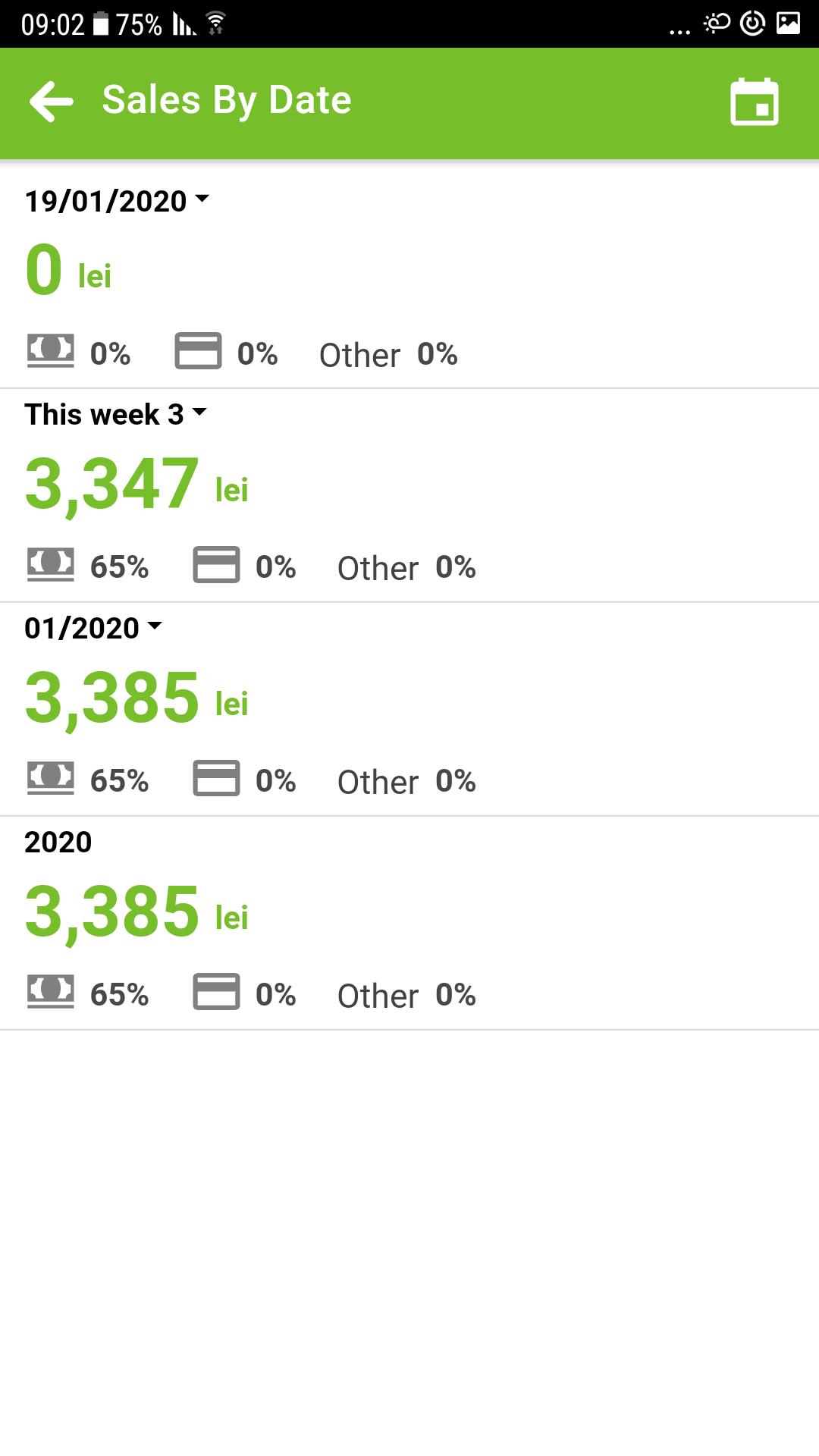Go back using the arrow icon

pos(51,102)
